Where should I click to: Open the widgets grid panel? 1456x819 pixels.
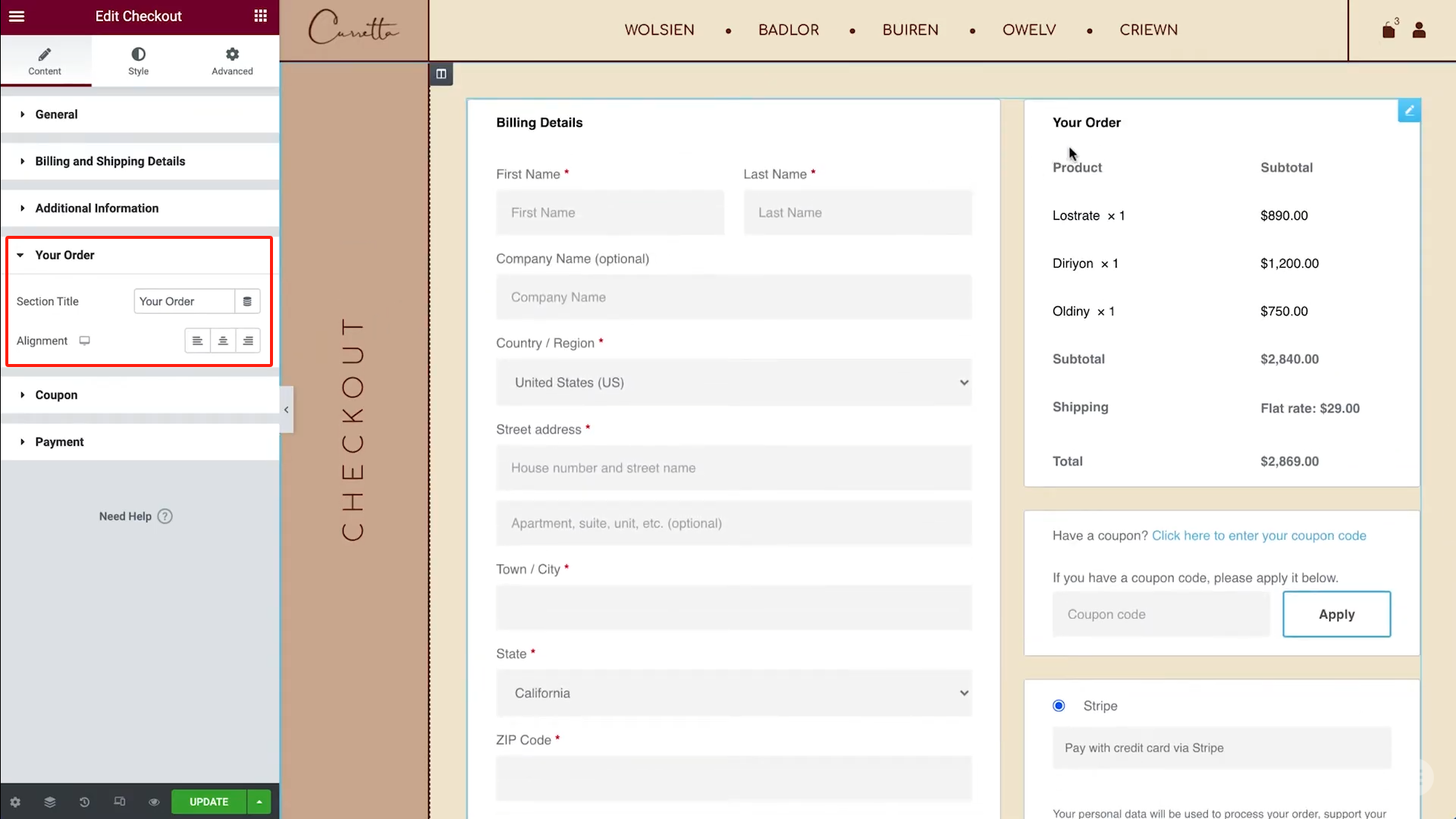click(x=260, y=16)
